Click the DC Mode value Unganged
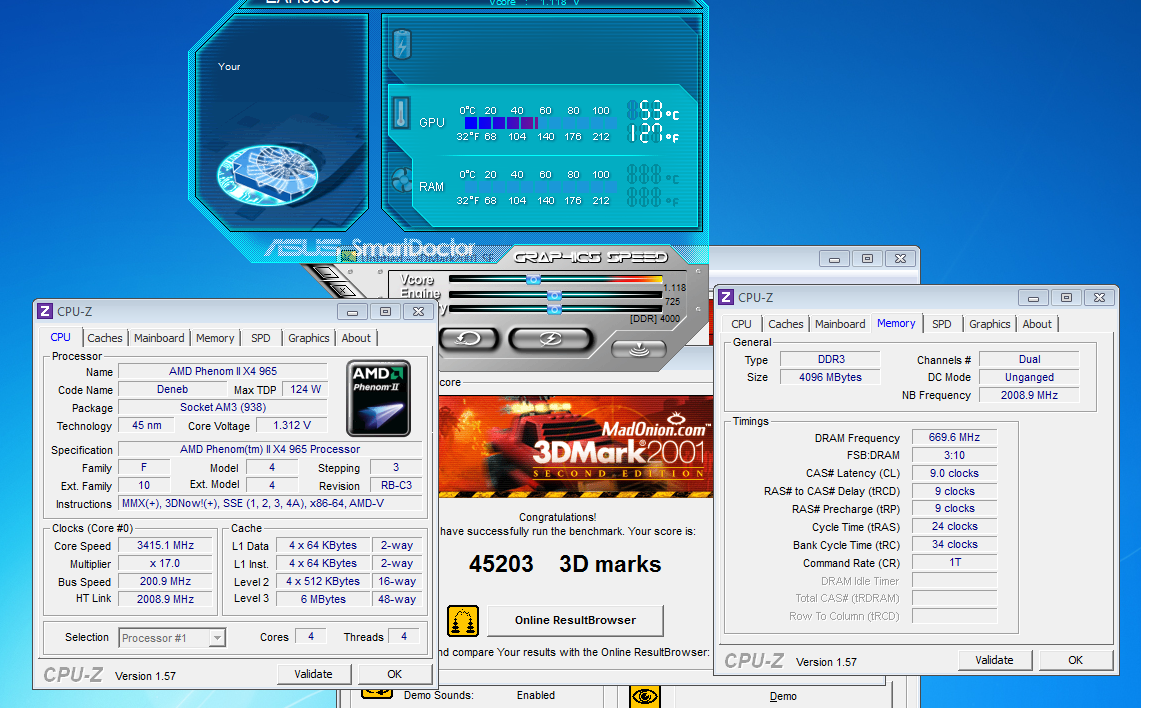 coord(1029,378)
